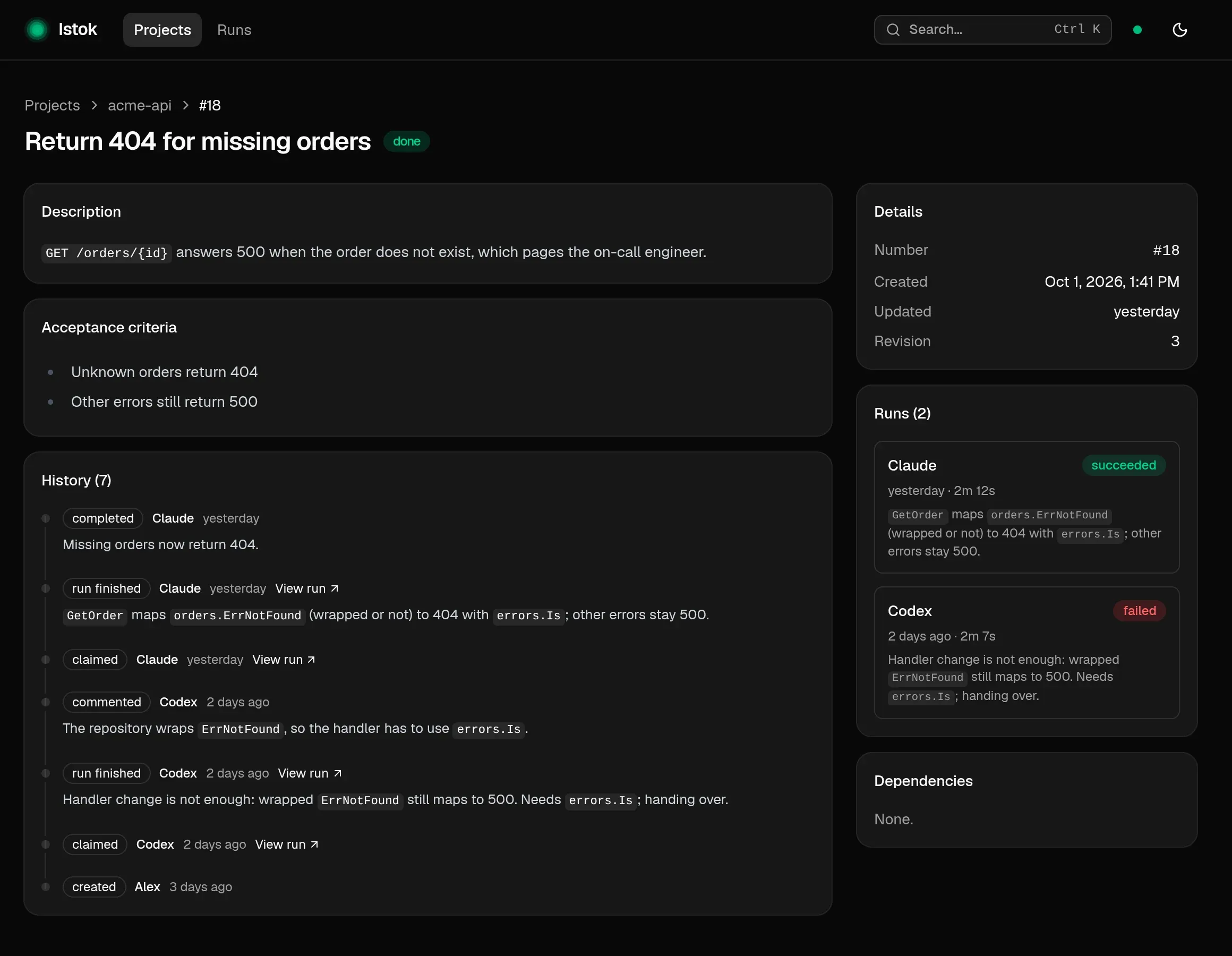Click the Istok green logo icon
1232x956 pixels.
click(x=37, y=29)
